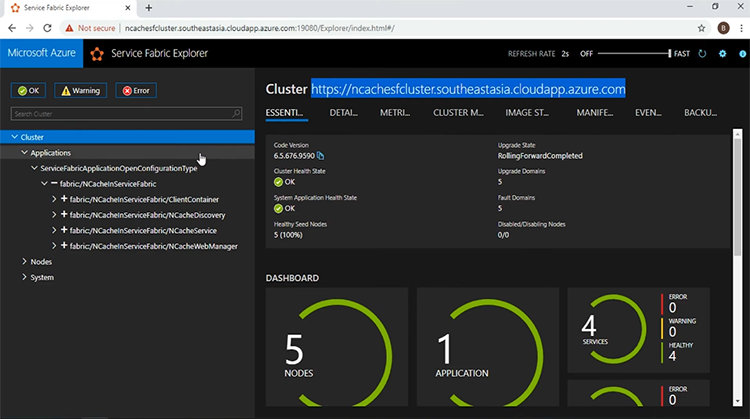Viewport: 750px width, 419px height.
Task: Adjust the refresh rate slider handle
Action: point(670,54)
